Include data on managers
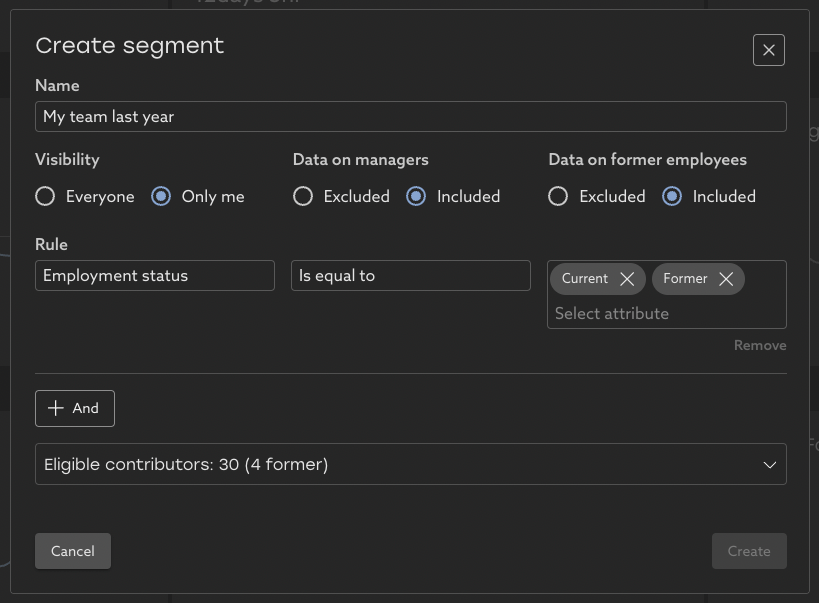 [416, 197]
